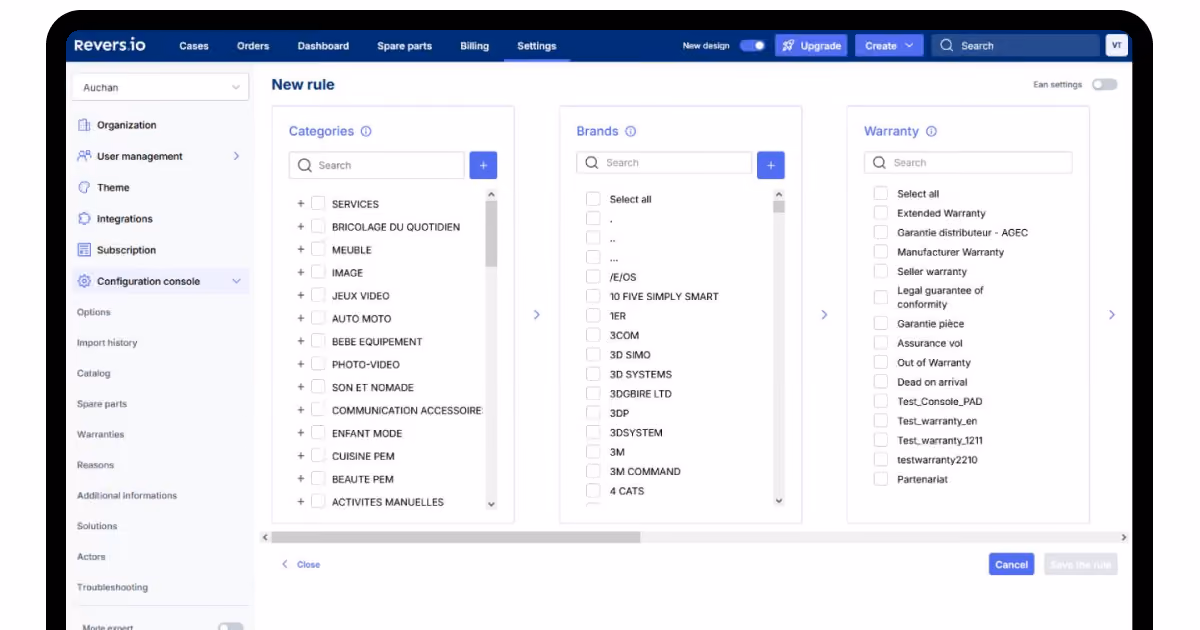Click the arrow right of Warranty panel

click(x=1112, y=314)
